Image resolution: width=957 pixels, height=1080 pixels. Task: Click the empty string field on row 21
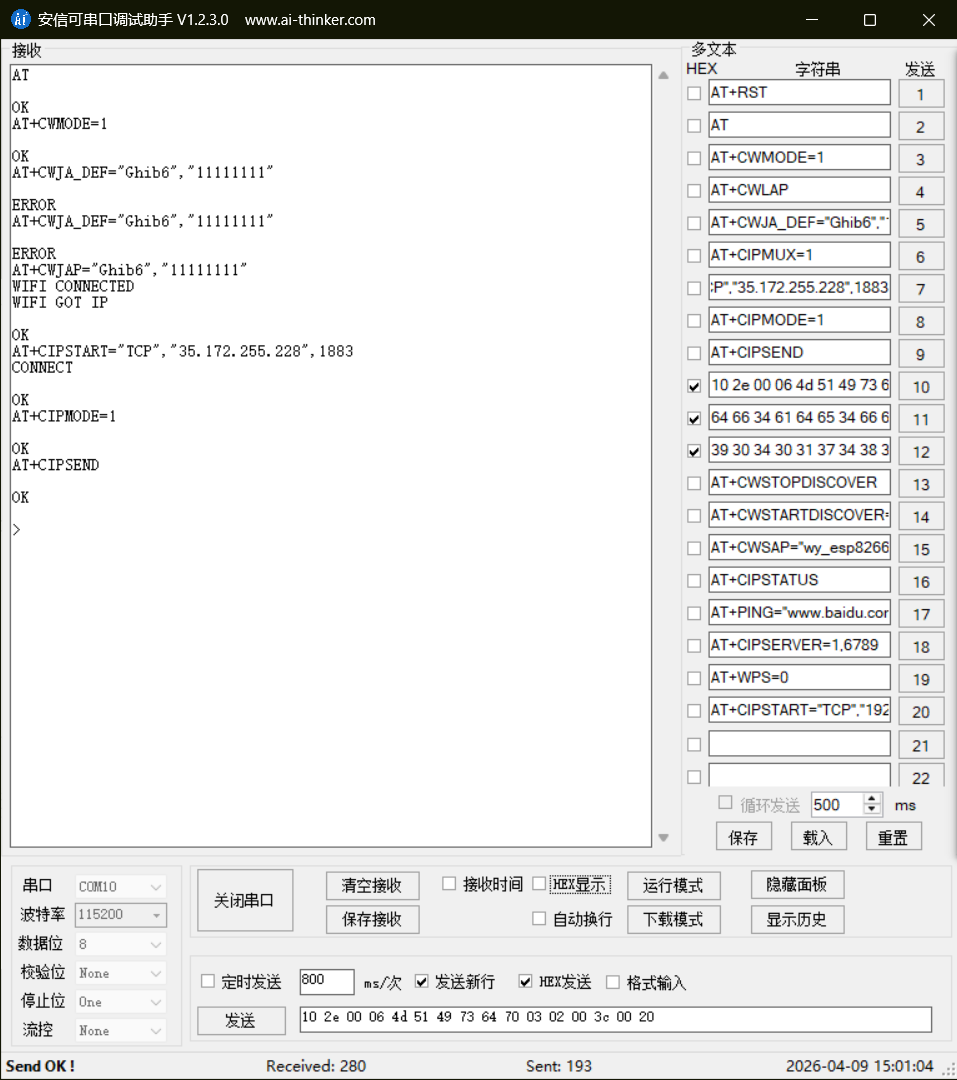(799, 743)
